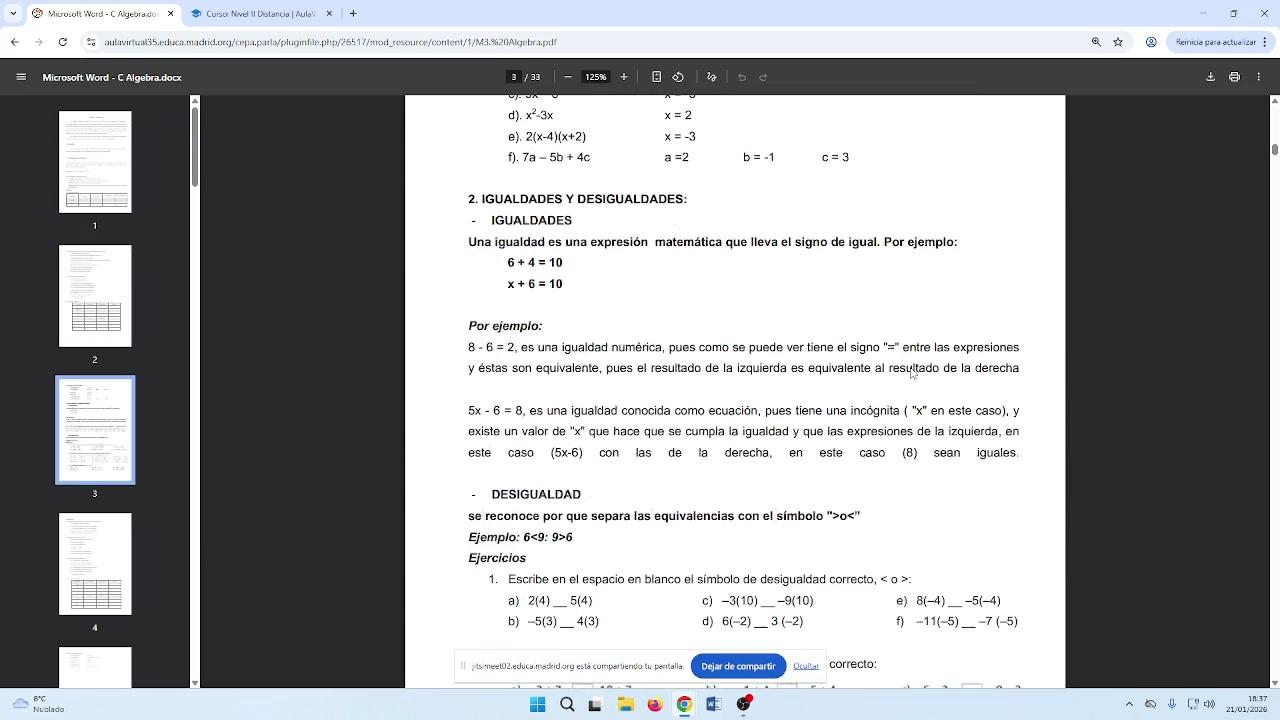Click the microphone tray icon

[x=1172, y=704]
